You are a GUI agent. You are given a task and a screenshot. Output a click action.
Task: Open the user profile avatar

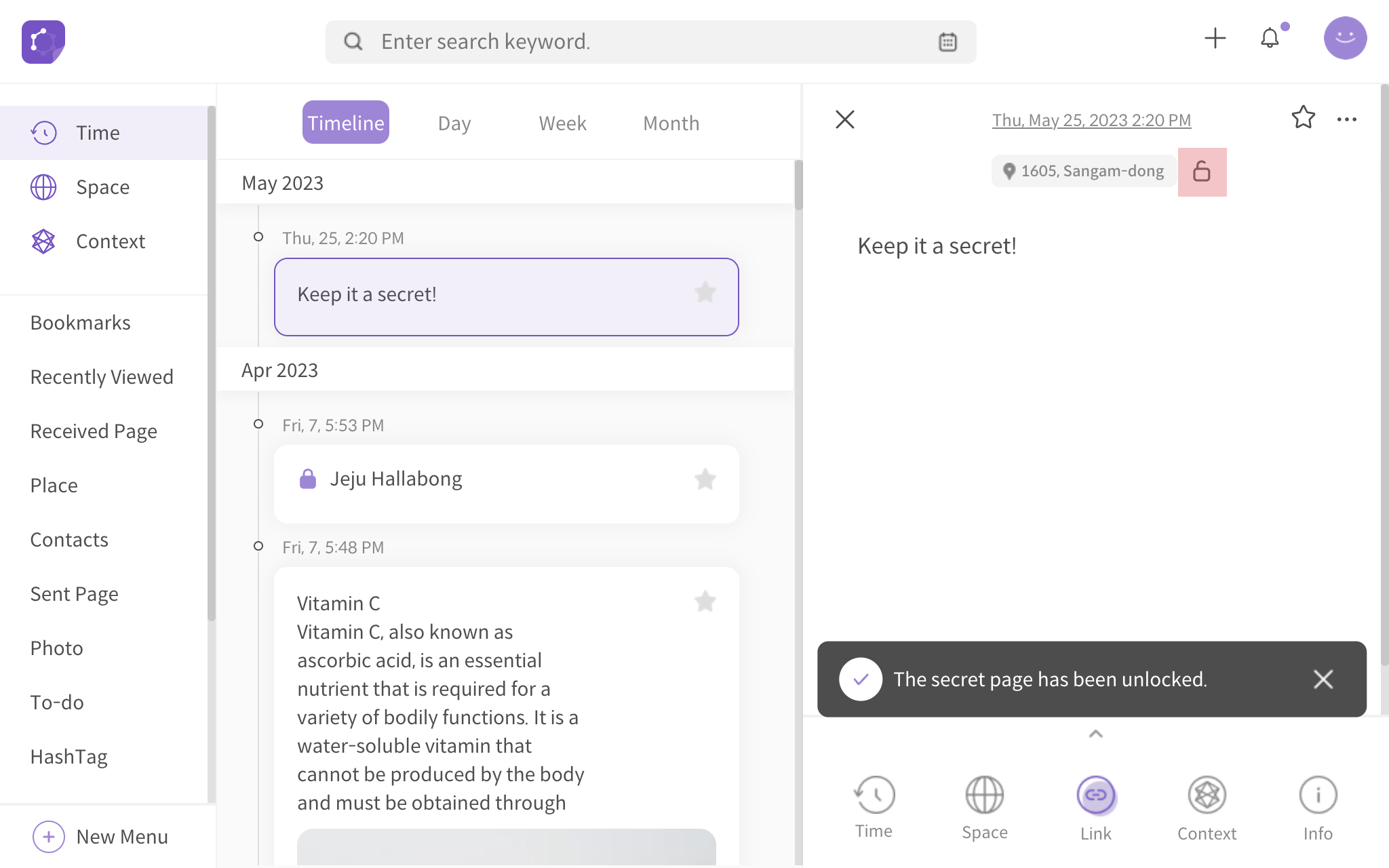pos(1344,39)
